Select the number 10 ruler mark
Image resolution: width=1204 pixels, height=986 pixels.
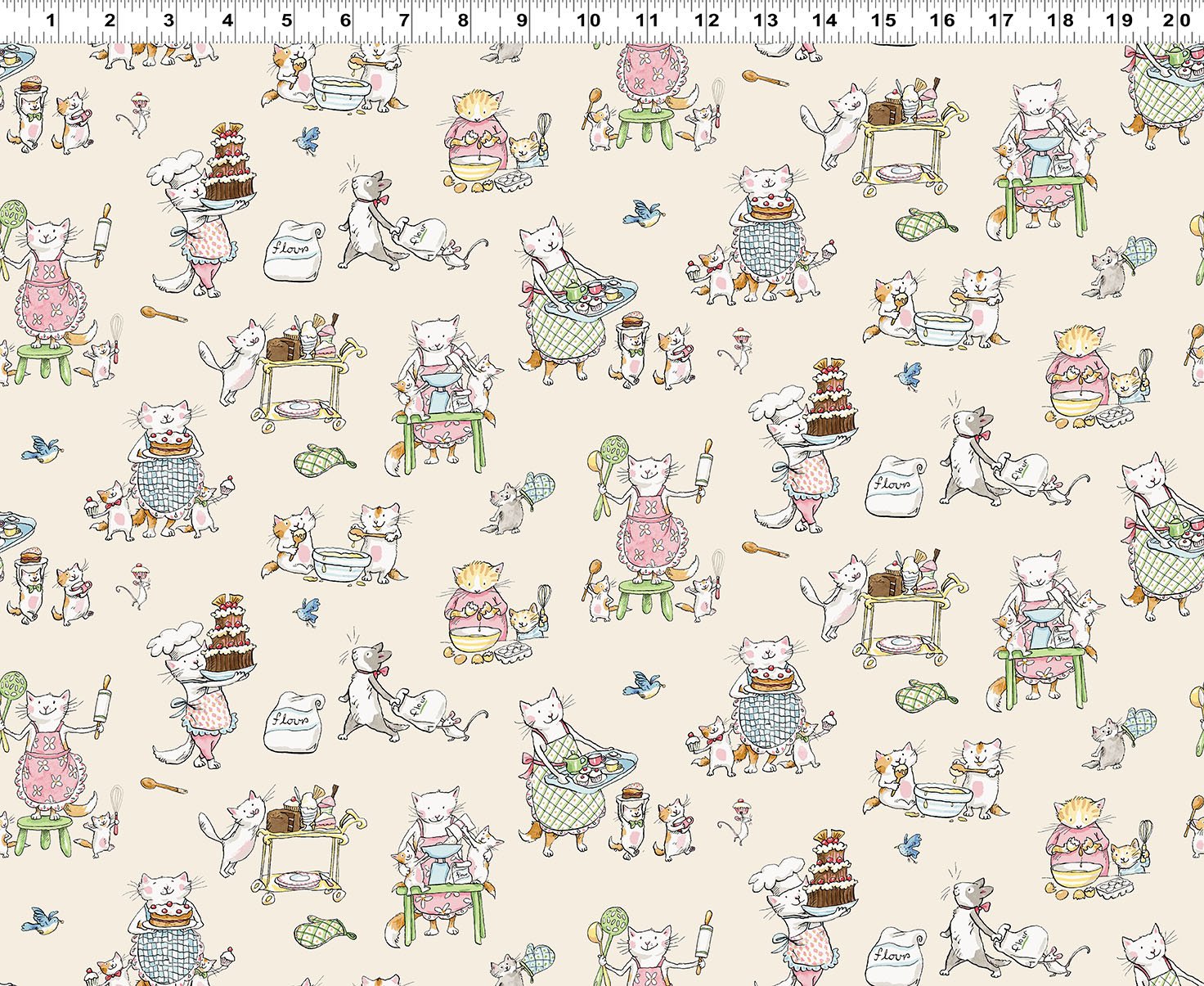click(589, 20)
